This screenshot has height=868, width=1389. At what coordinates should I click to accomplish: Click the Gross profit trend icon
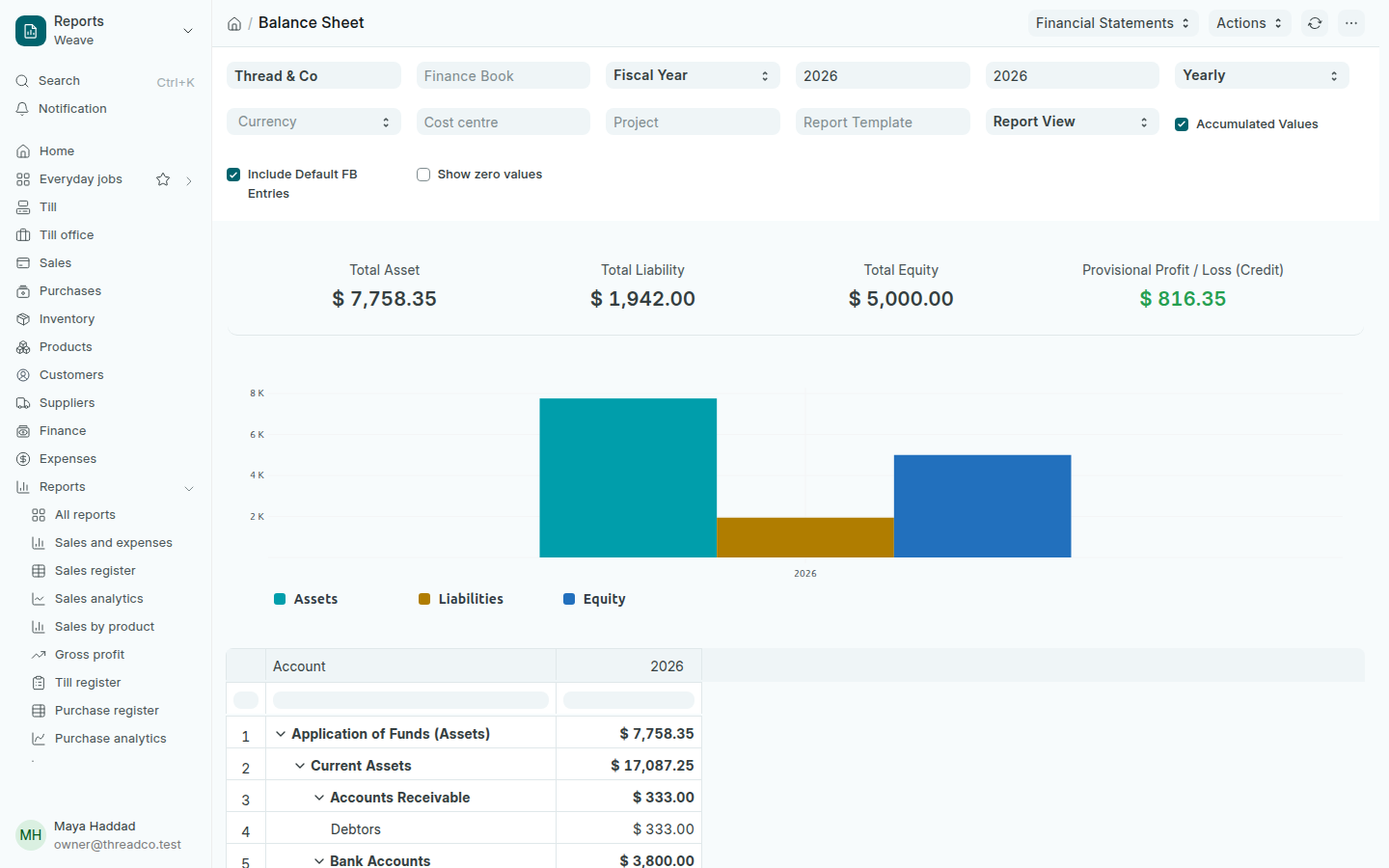click(39, 655)
